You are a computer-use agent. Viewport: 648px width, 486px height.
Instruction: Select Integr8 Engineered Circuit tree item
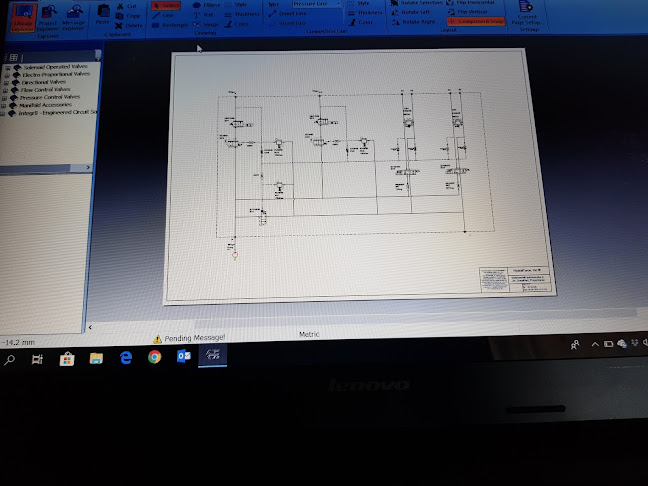(57, 112)
